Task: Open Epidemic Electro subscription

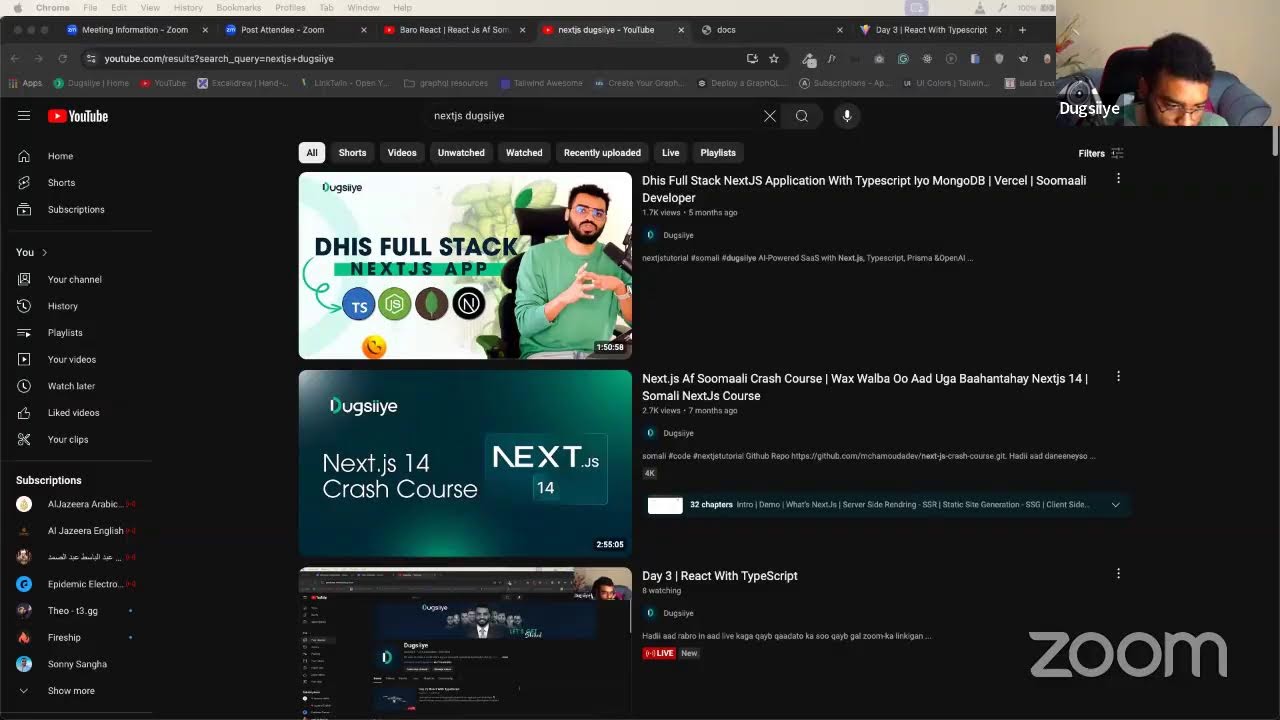Action: tap(76, 584)
